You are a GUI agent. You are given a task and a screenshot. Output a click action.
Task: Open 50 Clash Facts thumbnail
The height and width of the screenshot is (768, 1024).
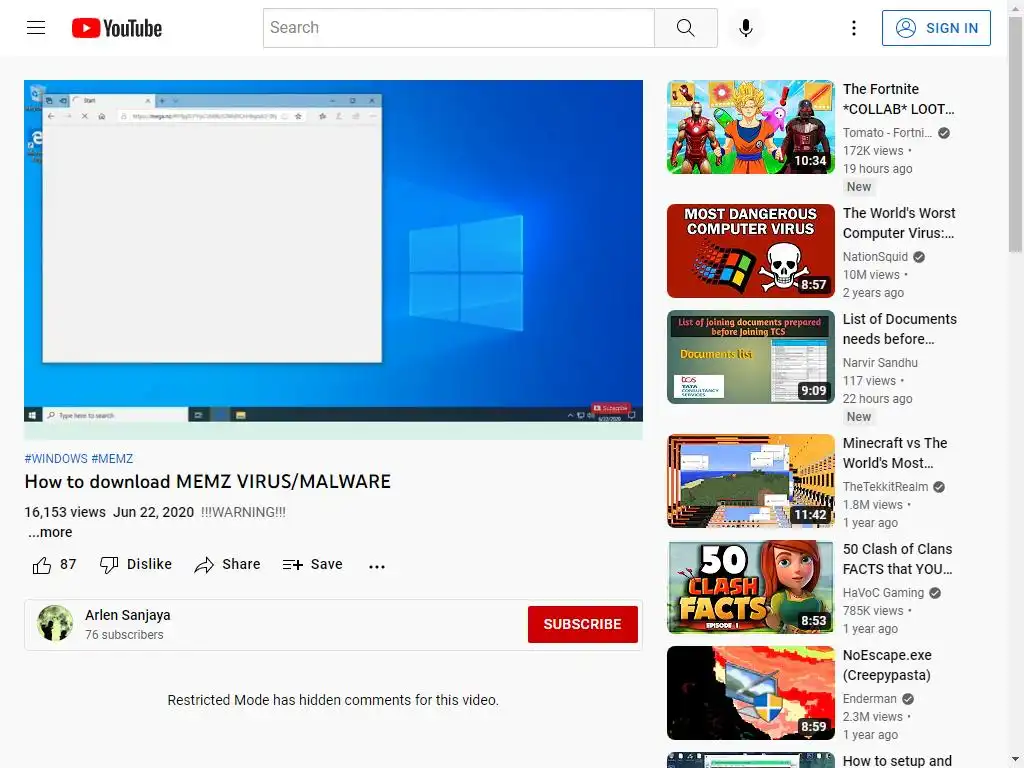point(750,586)
